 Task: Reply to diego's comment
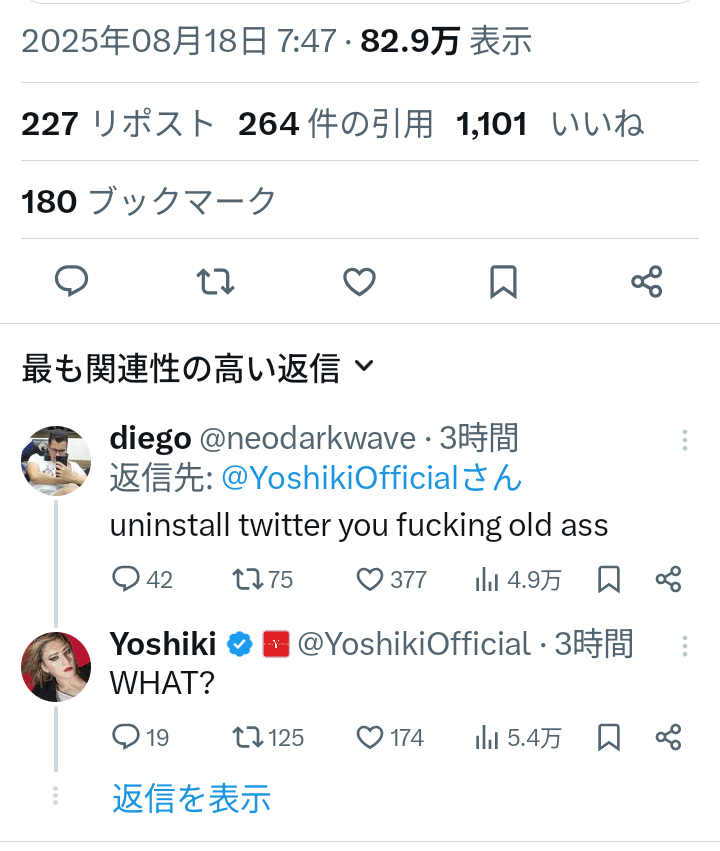[x=126, y=579]
